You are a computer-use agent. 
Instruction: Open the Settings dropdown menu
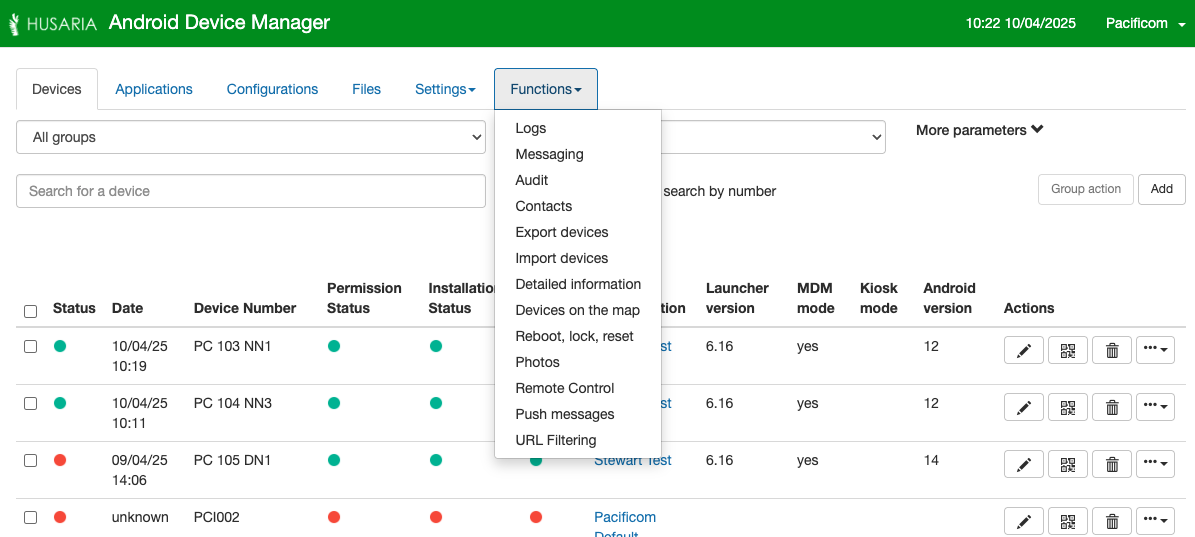coord(445,89)
